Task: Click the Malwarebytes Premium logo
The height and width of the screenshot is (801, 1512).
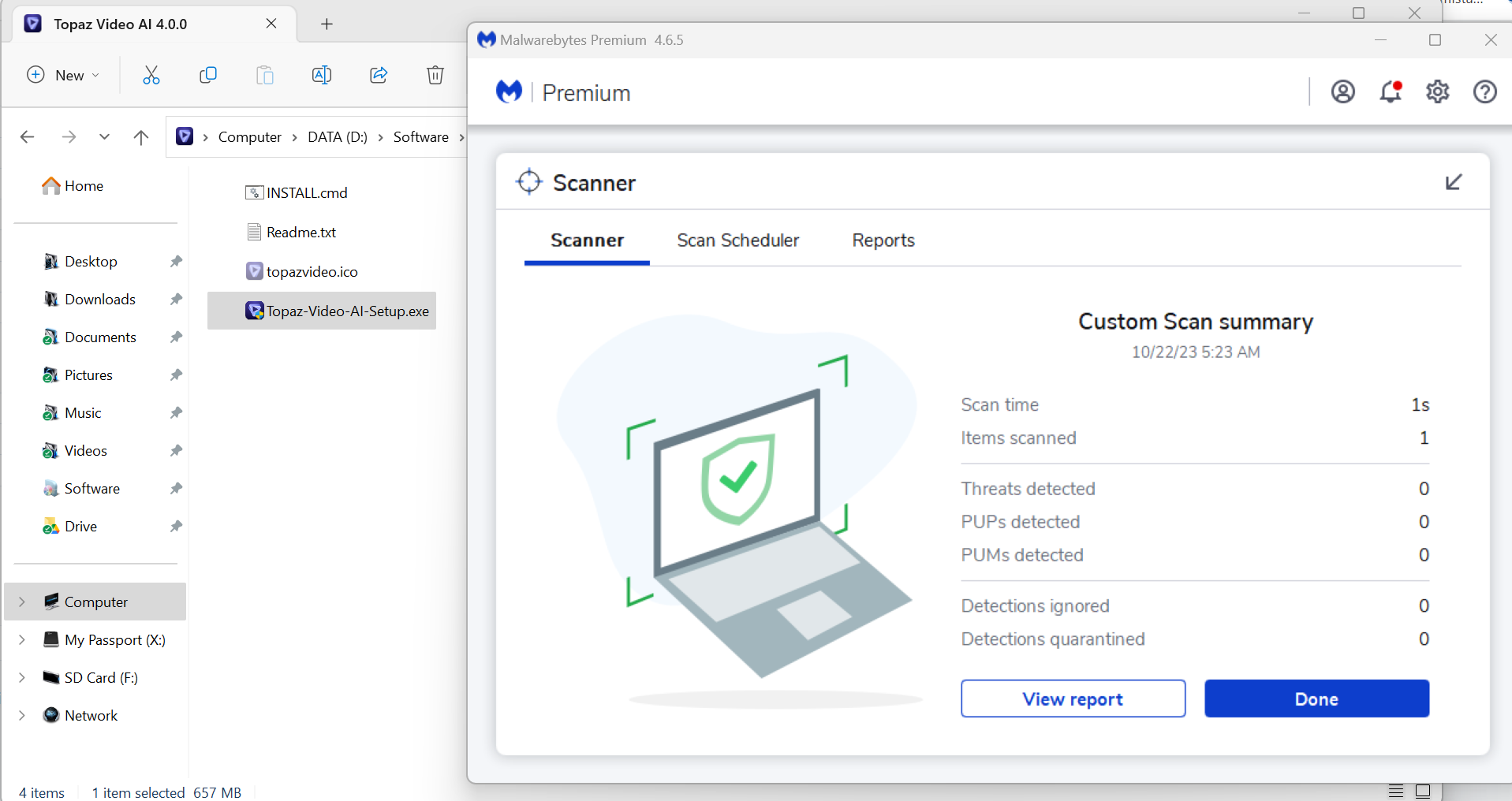Action: pos(510,92)
